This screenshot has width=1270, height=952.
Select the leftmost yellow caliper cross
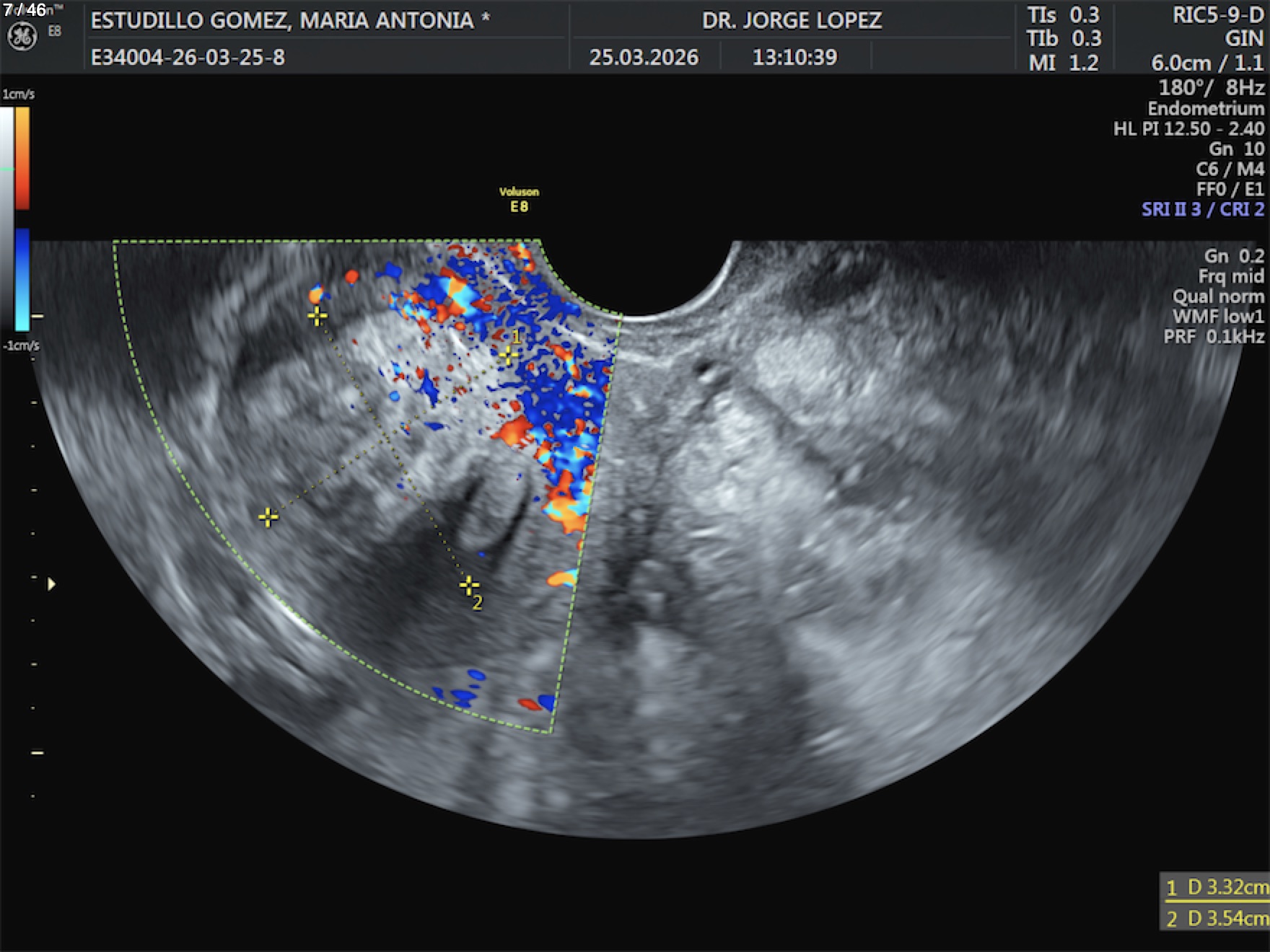[268, 517]
